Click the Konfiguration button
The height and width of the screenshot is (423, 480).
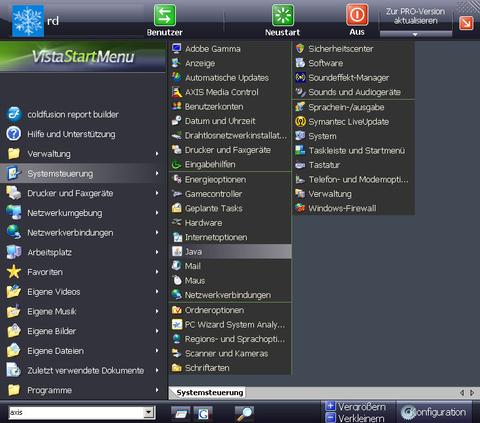click(x=434, y=412)
